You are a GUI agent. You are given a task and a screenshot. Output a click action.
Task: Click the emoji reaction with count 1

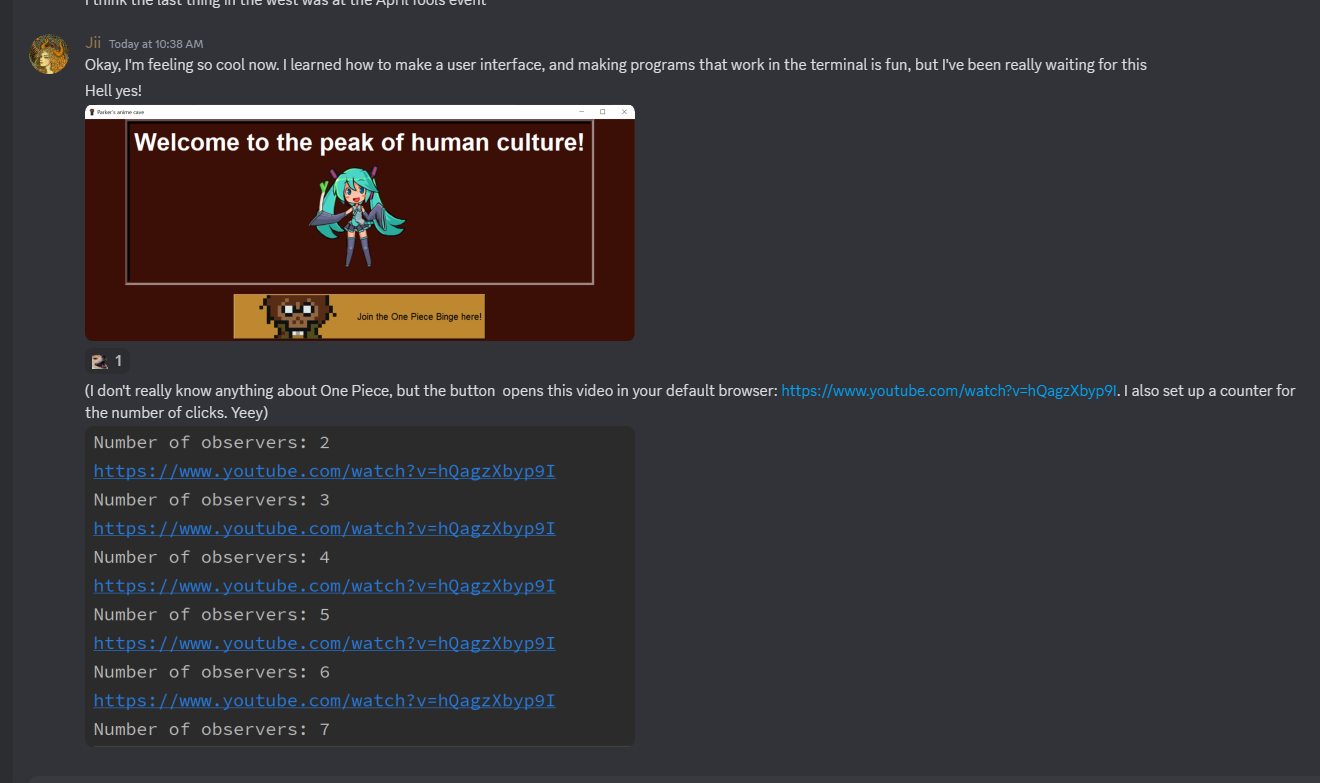click(x=107, y=361)
